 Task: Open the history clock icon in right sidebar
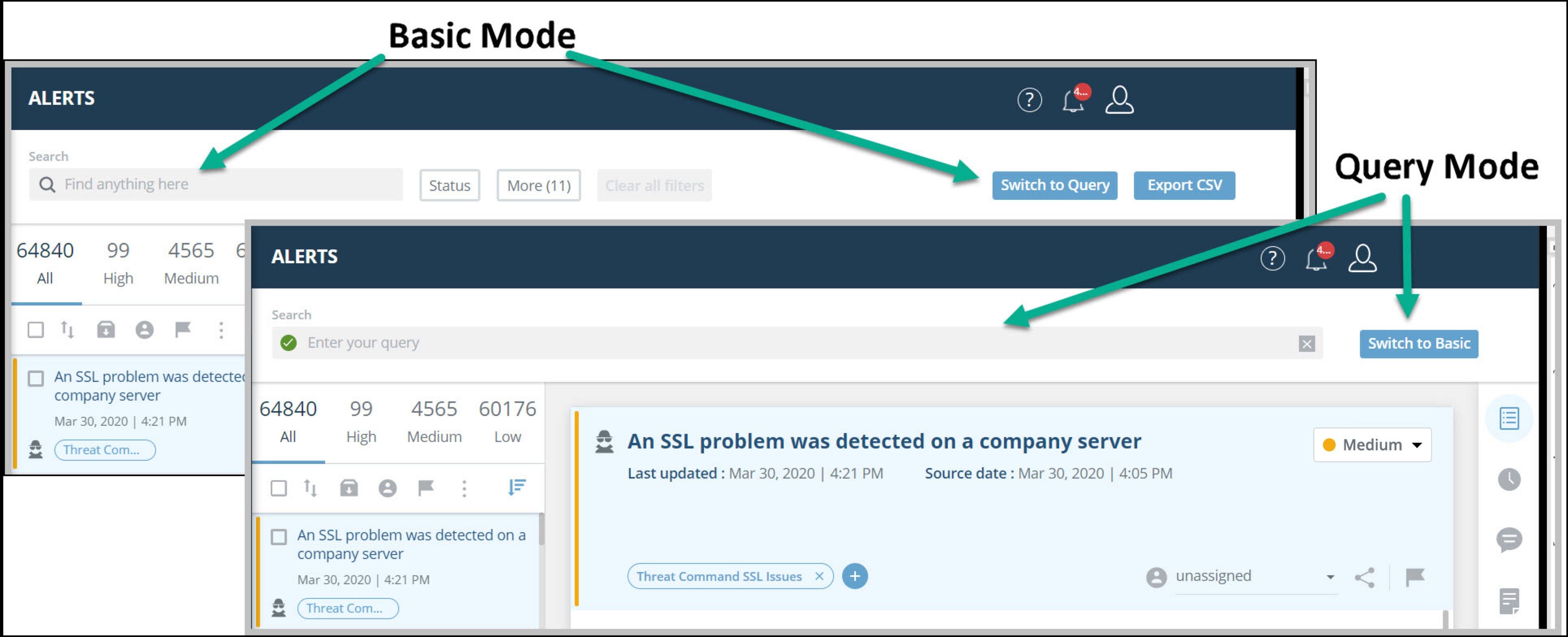point(1508,479)
